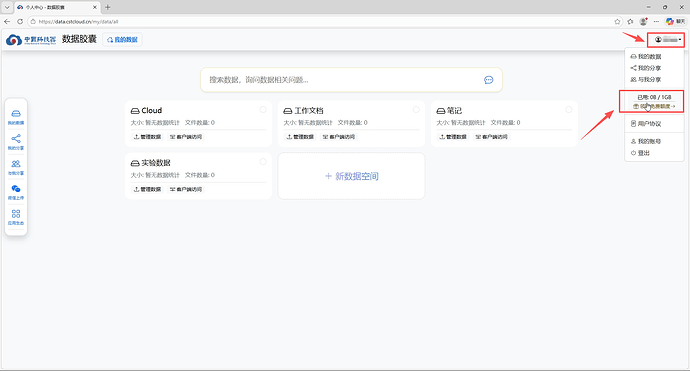
Task: Open the browser profile avatar icon
Action: pos(643,21)
